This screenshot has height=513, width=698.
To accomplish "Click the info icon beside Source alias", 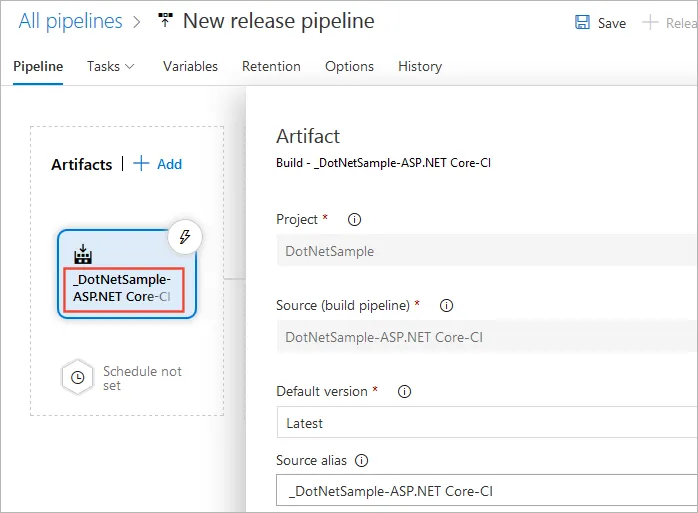I will [362, 461].
